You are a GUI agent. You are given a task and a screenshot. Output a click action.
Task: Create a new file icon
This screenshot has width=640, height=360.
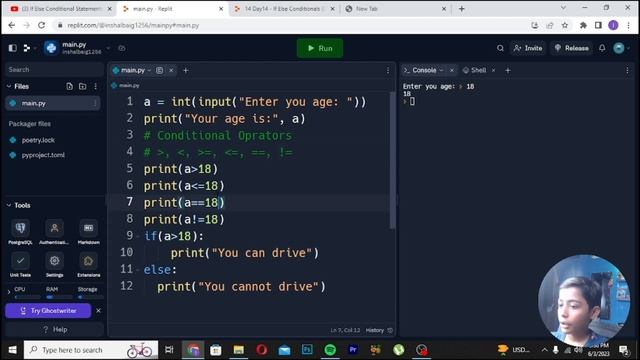(x=69, y=87)
